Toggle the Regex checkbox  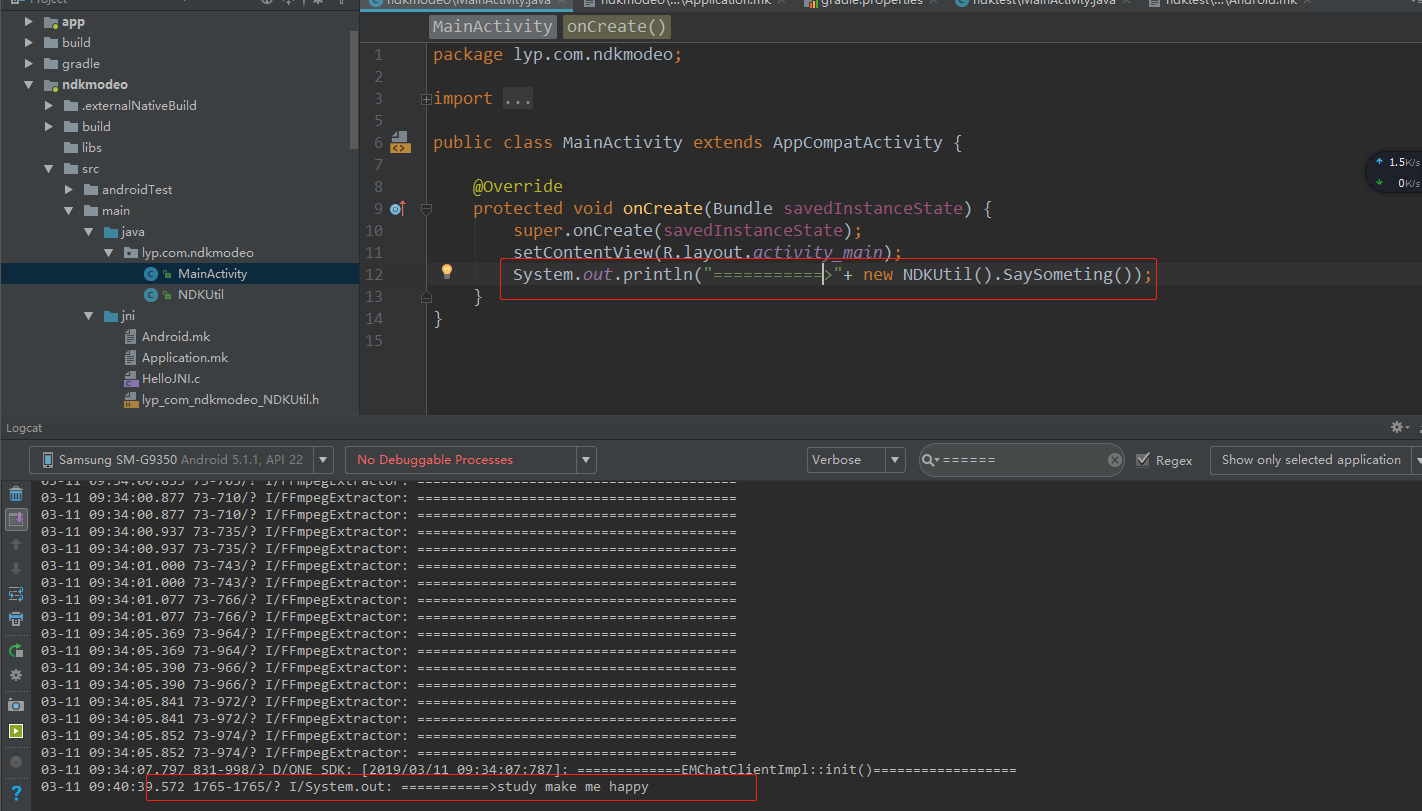pos(1143,460)
